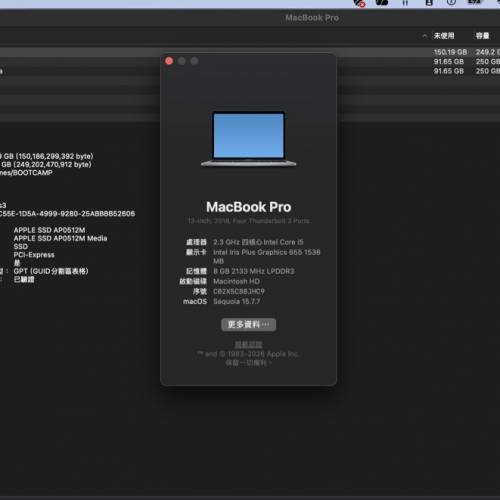Image resolution: width=500 pixels, height=500 pixels.
Task: Click menu bar icon with red badge
Action: 360,3
